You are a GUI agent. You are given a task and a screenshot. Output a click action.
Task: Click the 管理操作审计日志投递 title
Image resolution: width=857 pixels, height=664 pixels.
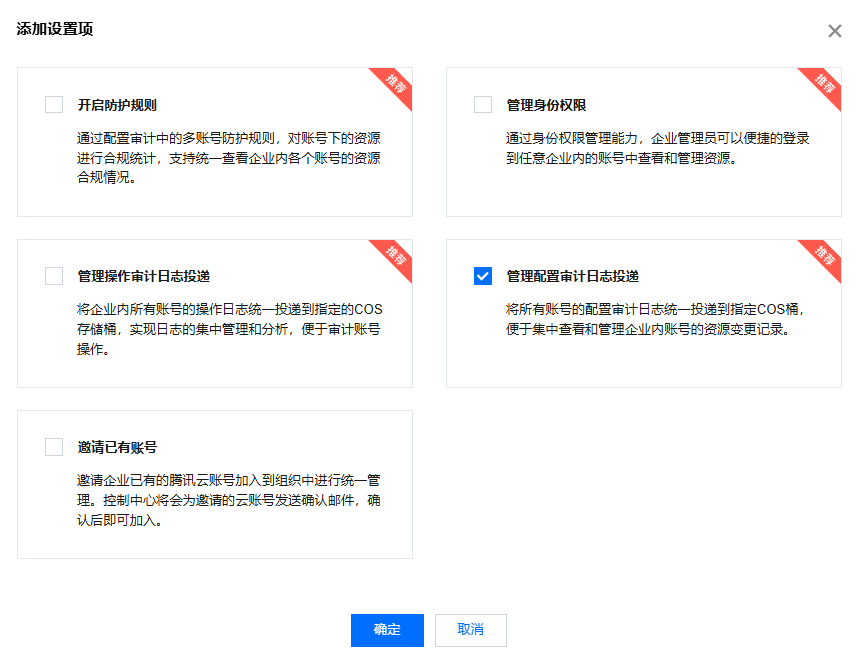coord(144,277)
